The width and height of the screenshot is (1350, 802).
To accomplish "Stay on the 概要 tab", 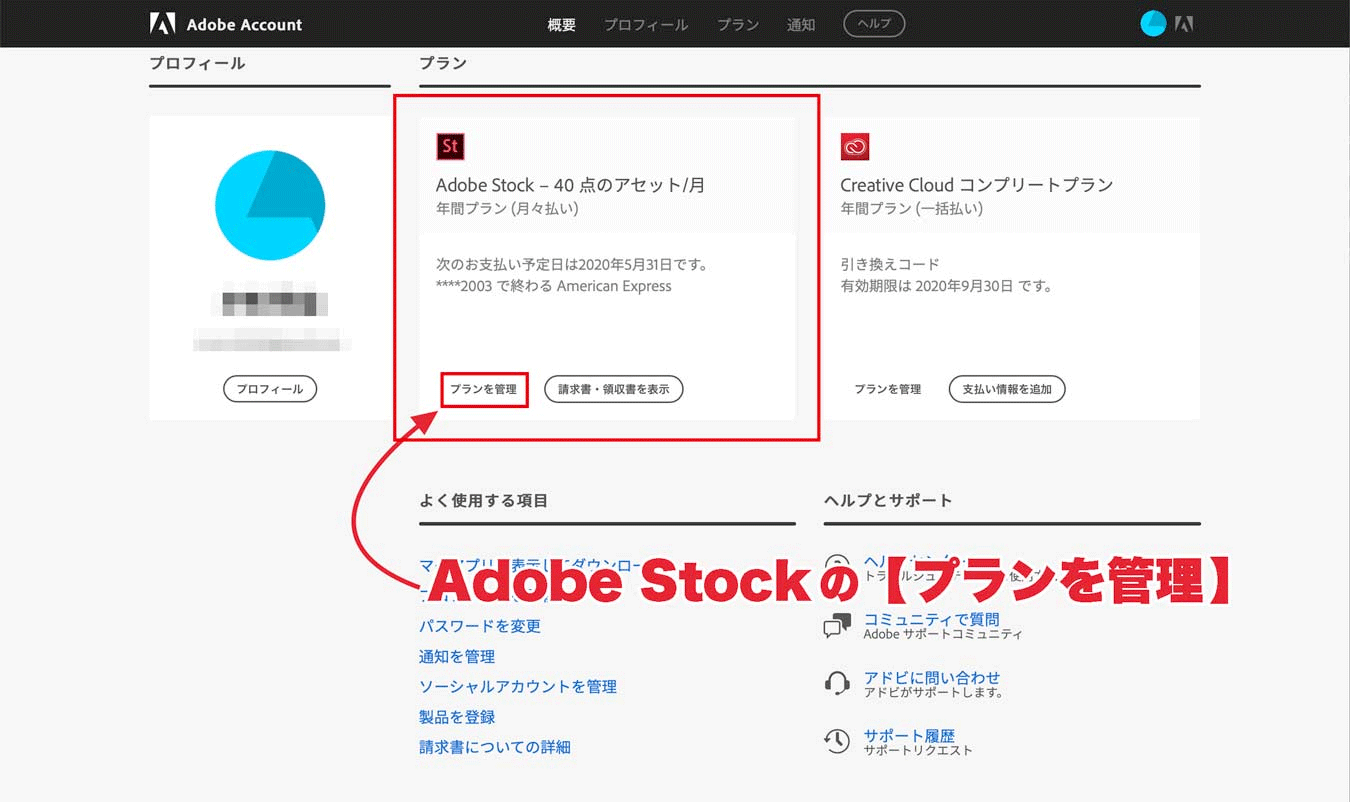I will pos(561,24).
